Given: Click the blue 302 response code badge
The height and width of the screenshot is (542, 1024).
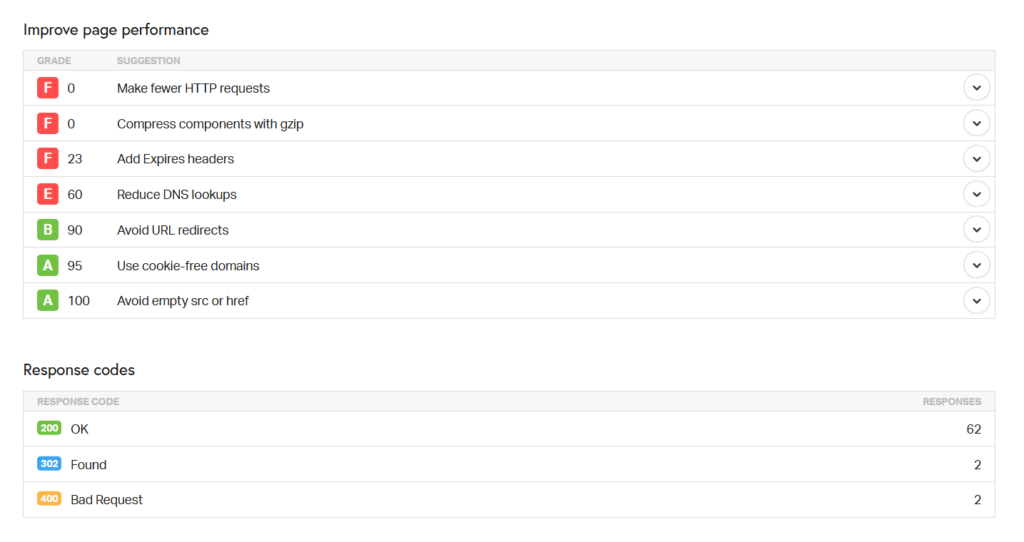Looking at the screenshot, I should (49, 464).
